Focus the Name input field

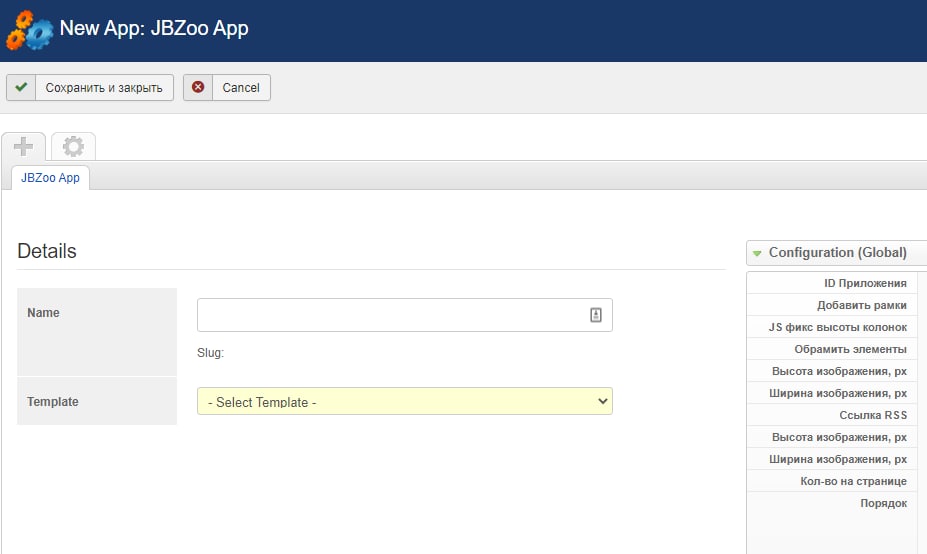click(404, 315)
